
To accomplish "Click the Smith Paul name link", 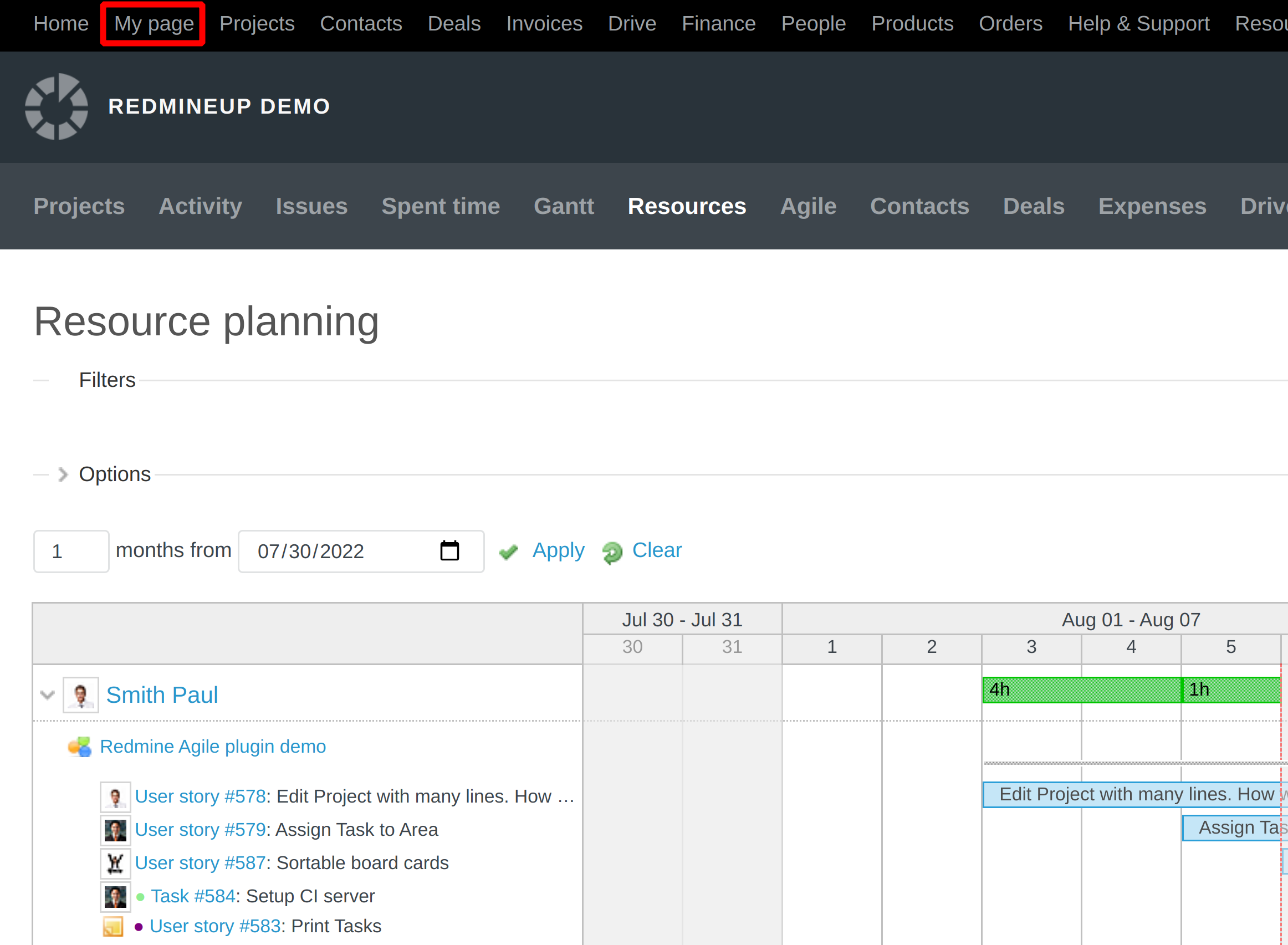I will (162, 694).
